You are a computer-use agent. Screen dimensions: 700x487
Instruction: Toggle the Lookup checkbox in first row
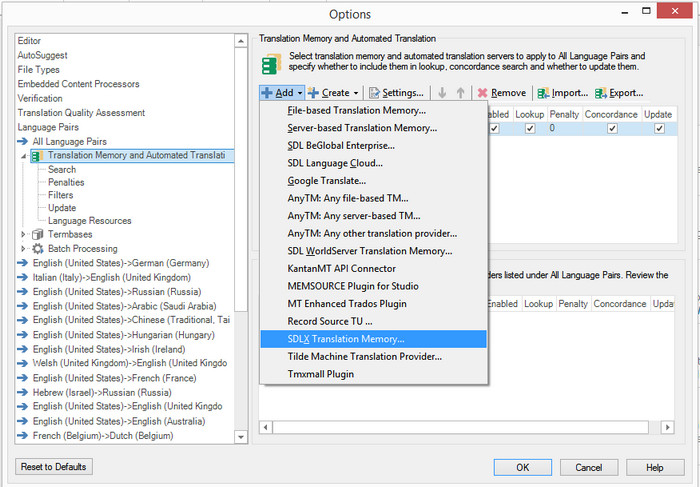pyautogui.click(x=530, y=129)
